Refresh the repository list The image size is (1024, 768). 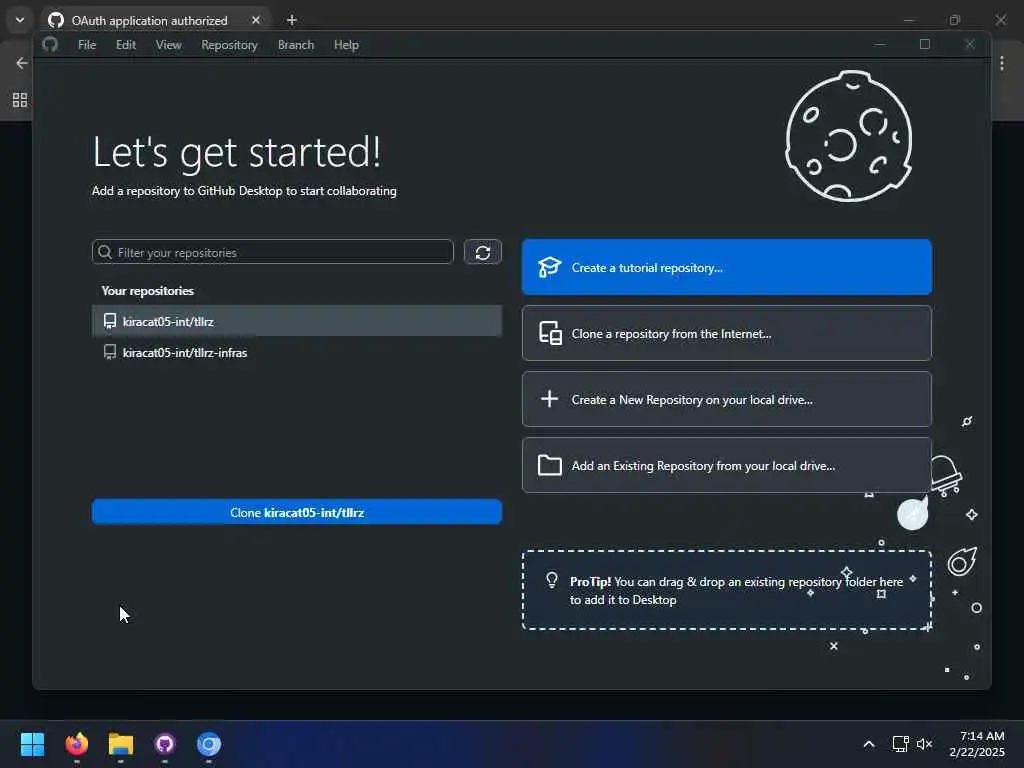point(483,253)
